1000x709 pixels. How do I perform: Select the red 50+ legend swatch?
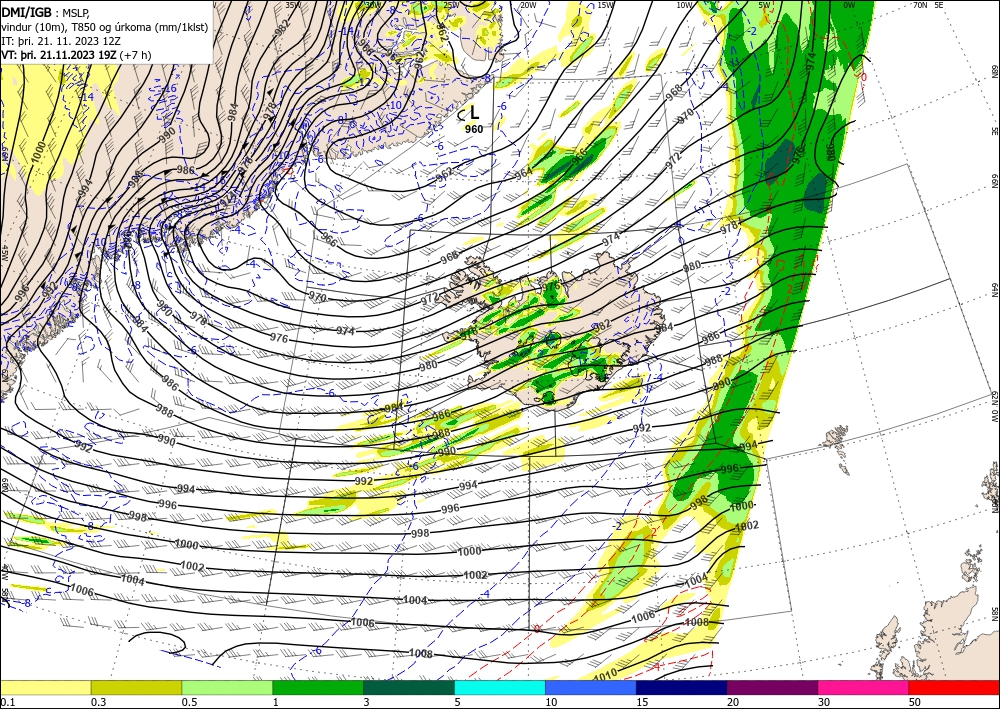click(954, 687)
